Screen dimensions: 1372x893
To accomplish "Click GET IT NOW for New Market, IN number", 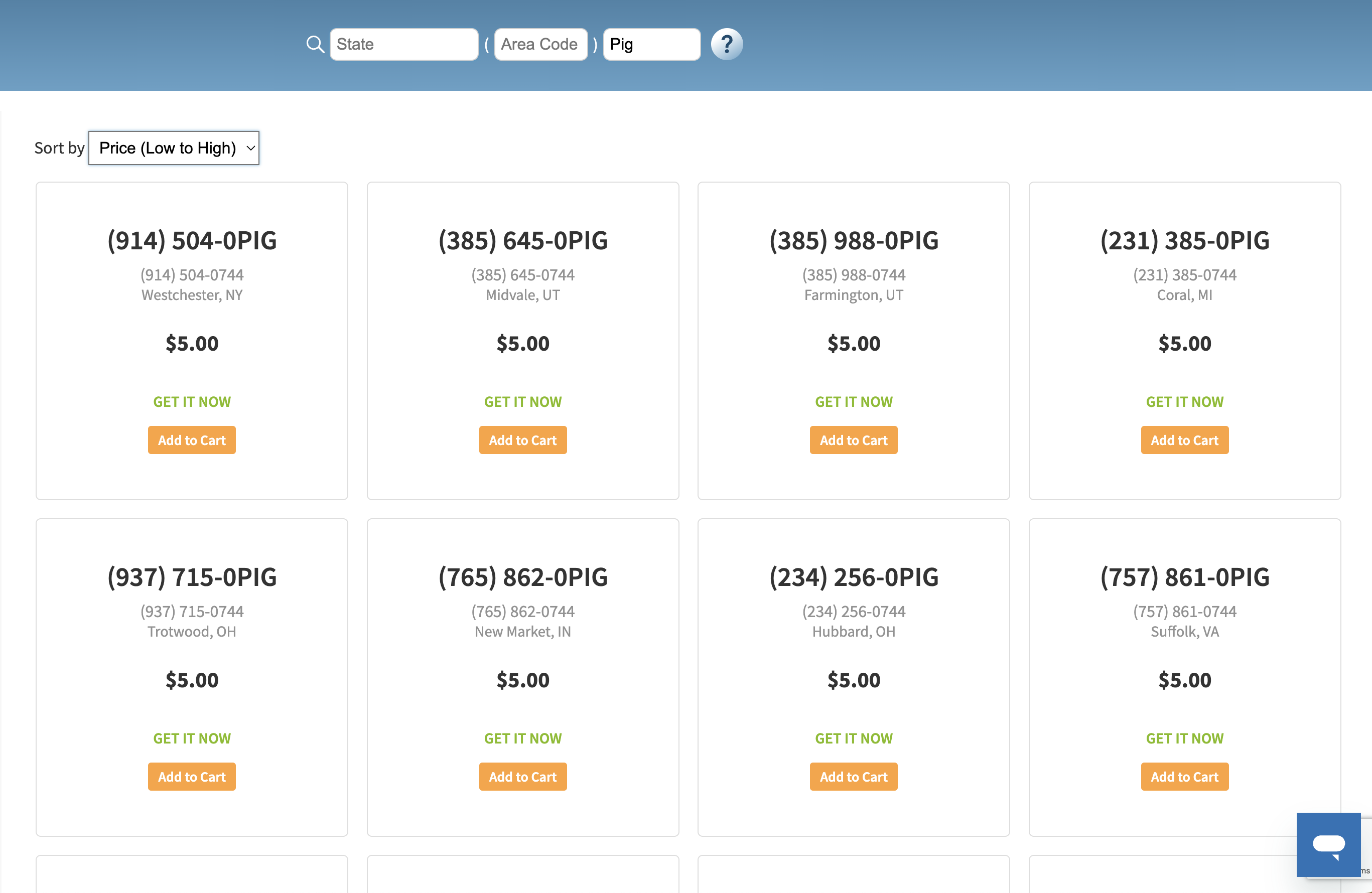I will pyautogui.click(x=523, y=738).
